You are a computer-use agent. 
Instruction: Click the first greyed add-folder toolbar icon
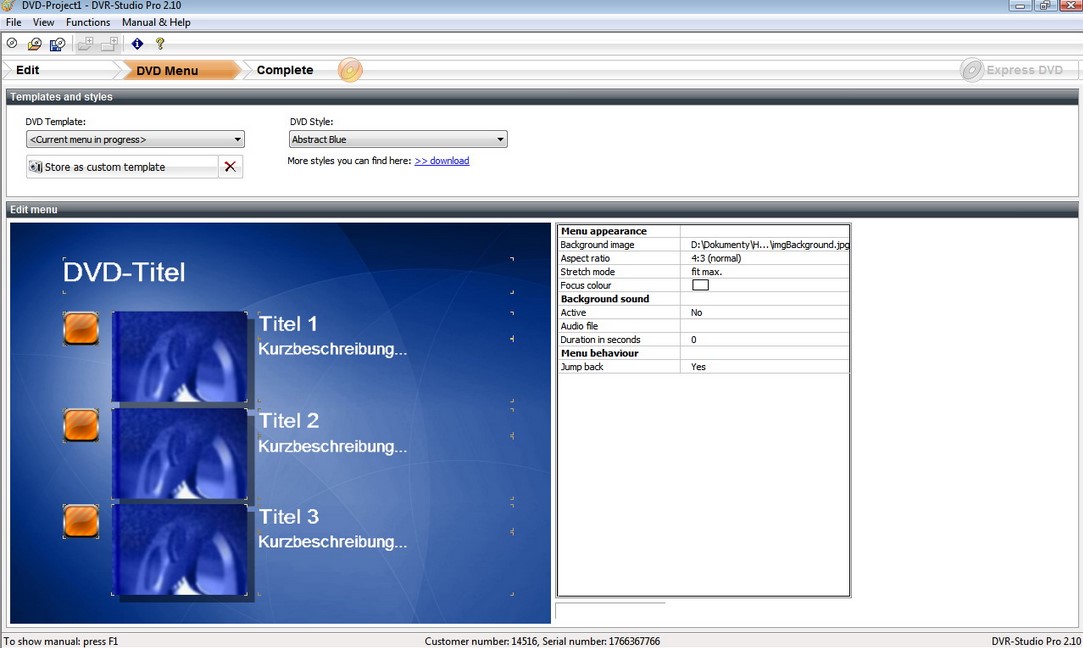click(85, 44)
